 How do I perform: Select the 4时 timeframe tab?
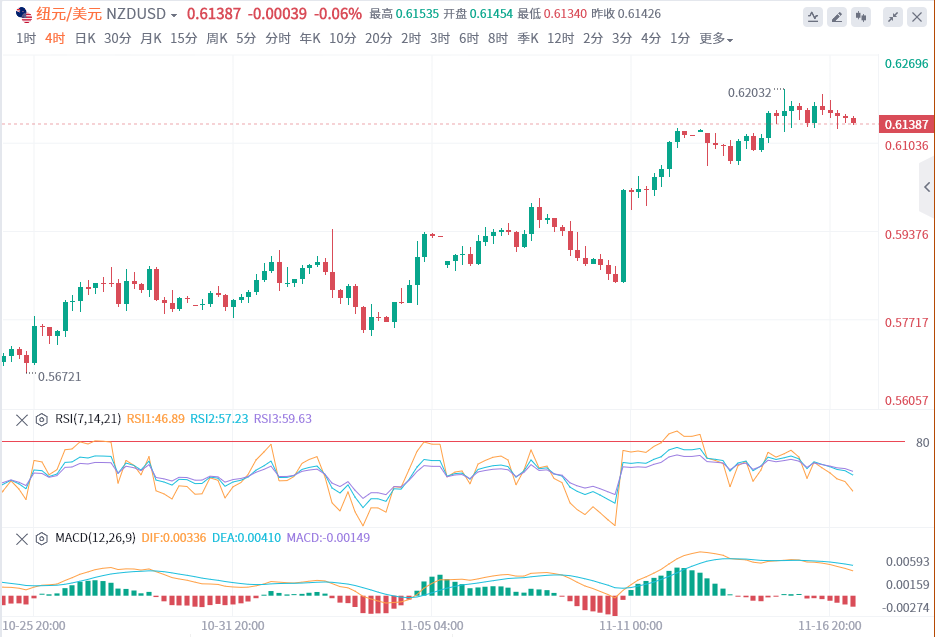[55, 39]
